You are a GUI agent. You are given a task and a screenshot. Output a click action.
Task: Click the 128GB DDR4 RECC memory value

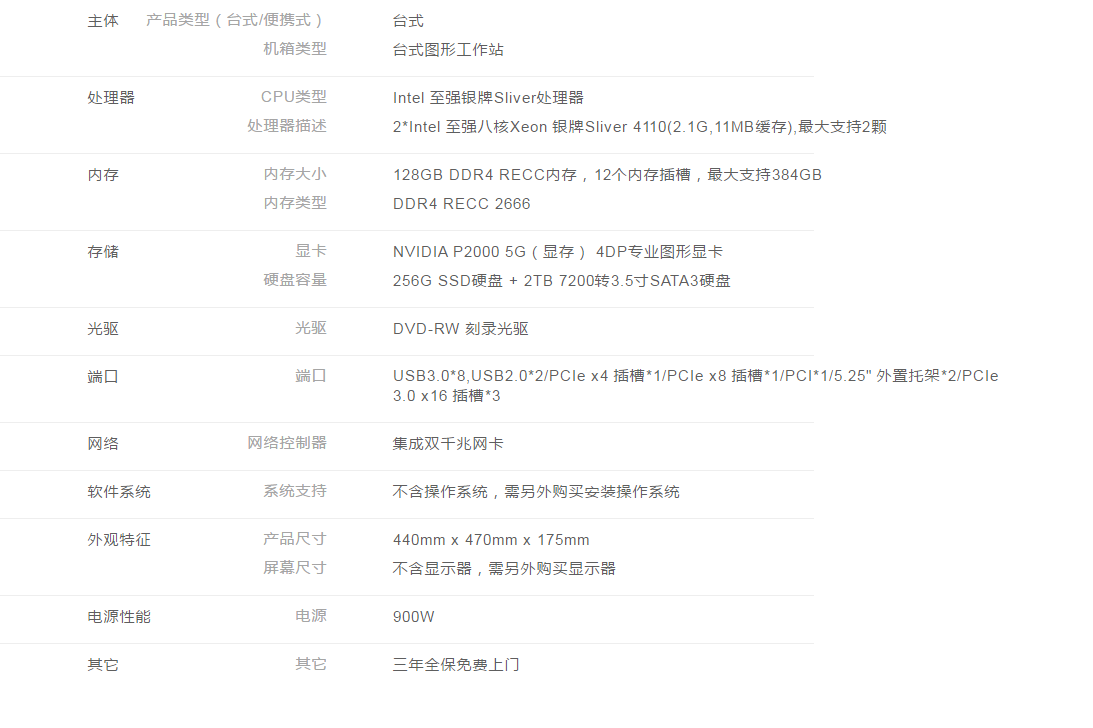pyautogui.click(x=607, y=175)
